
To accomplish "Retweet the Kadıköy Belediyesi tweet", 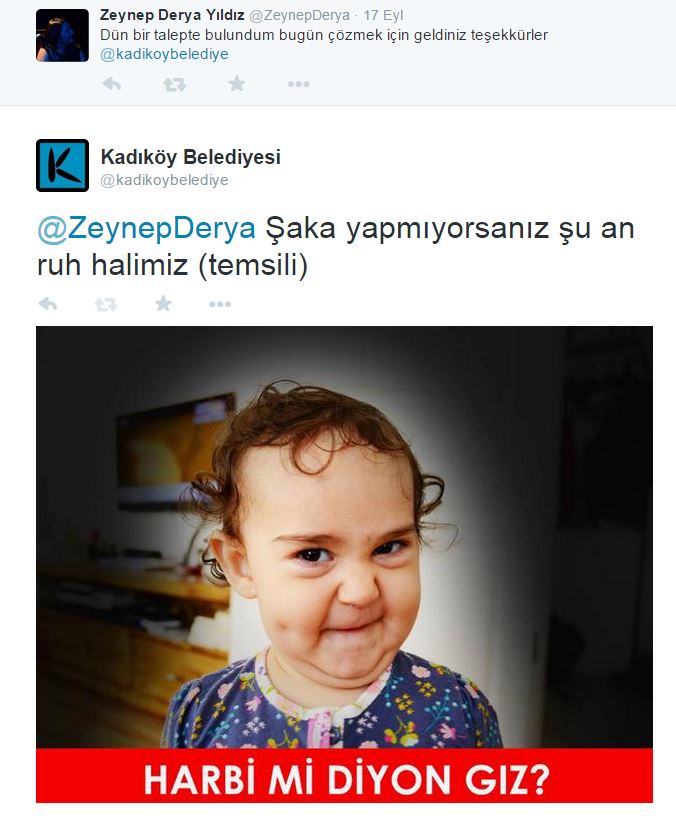I will 106,304.
